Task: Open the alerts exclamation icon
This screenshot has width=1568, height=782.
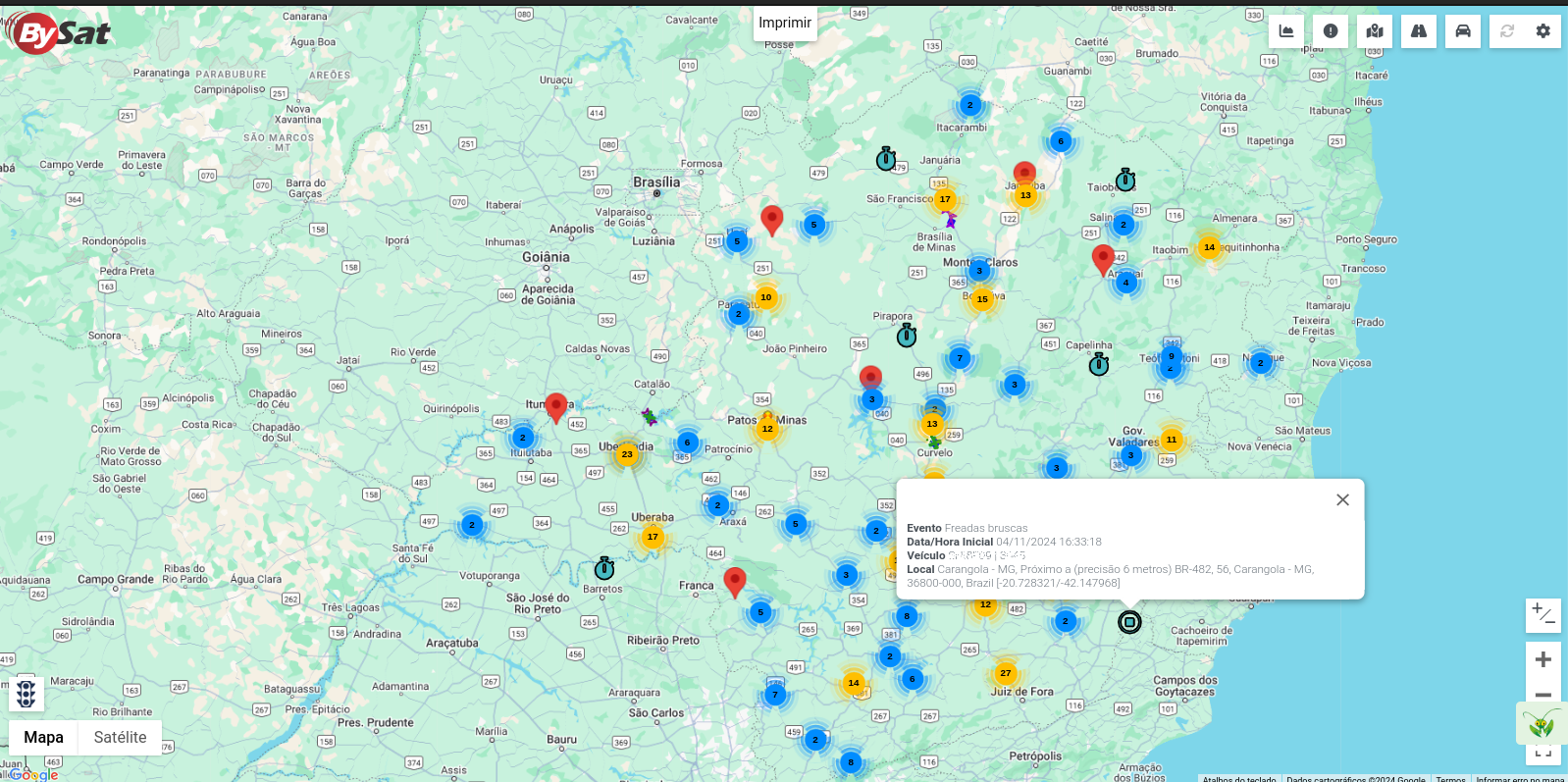Action: (1331, 31)
